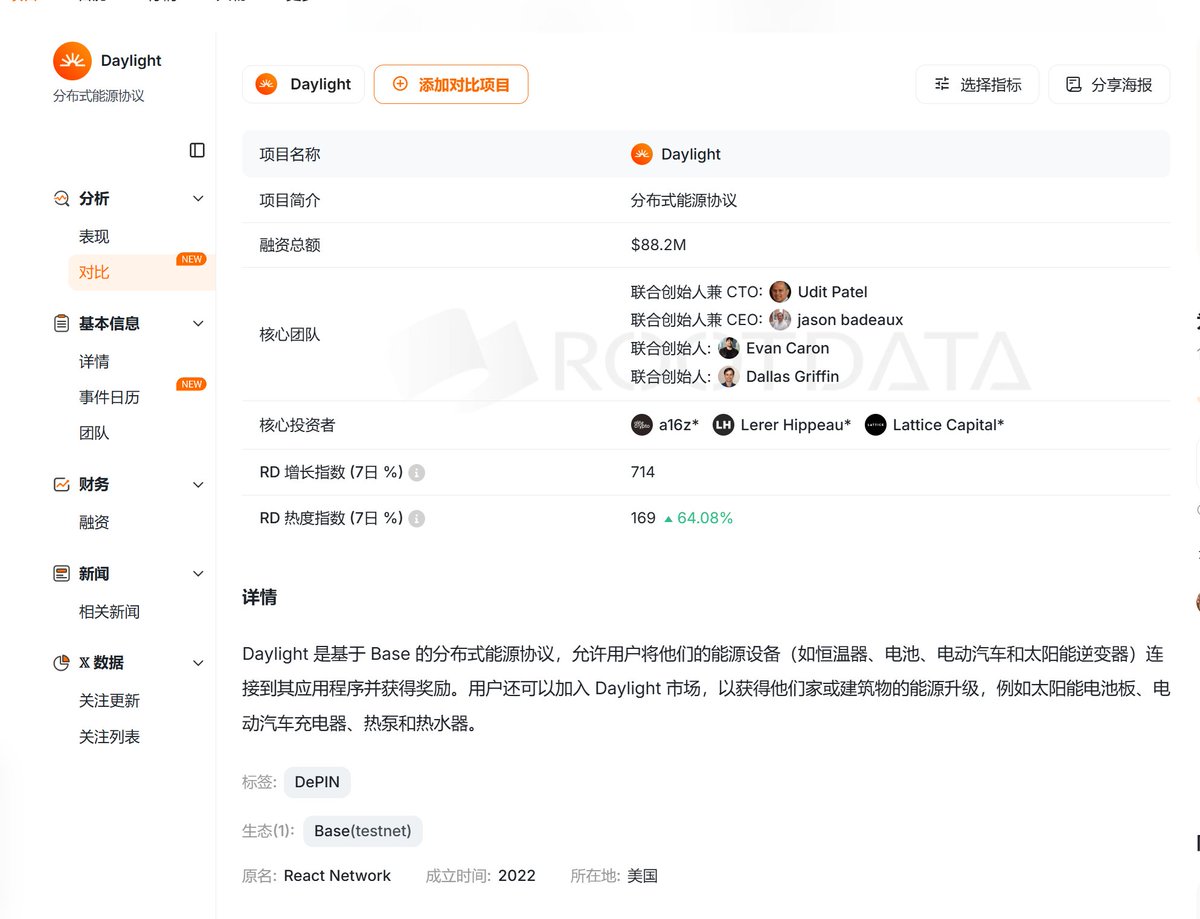
Task: Click the Daylight title in sidebar header
Action: (131, 60)
